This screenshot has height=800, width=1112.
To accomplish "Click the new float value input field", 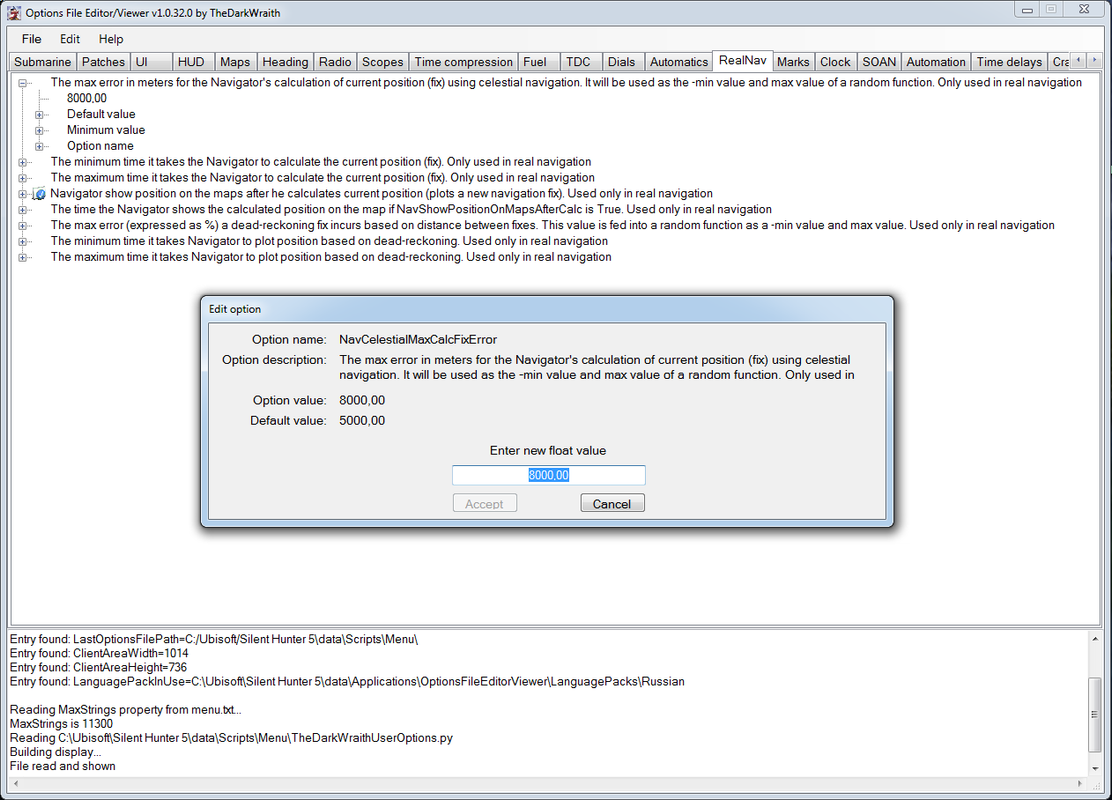I will pyautogui.click(x=548, y=475).
